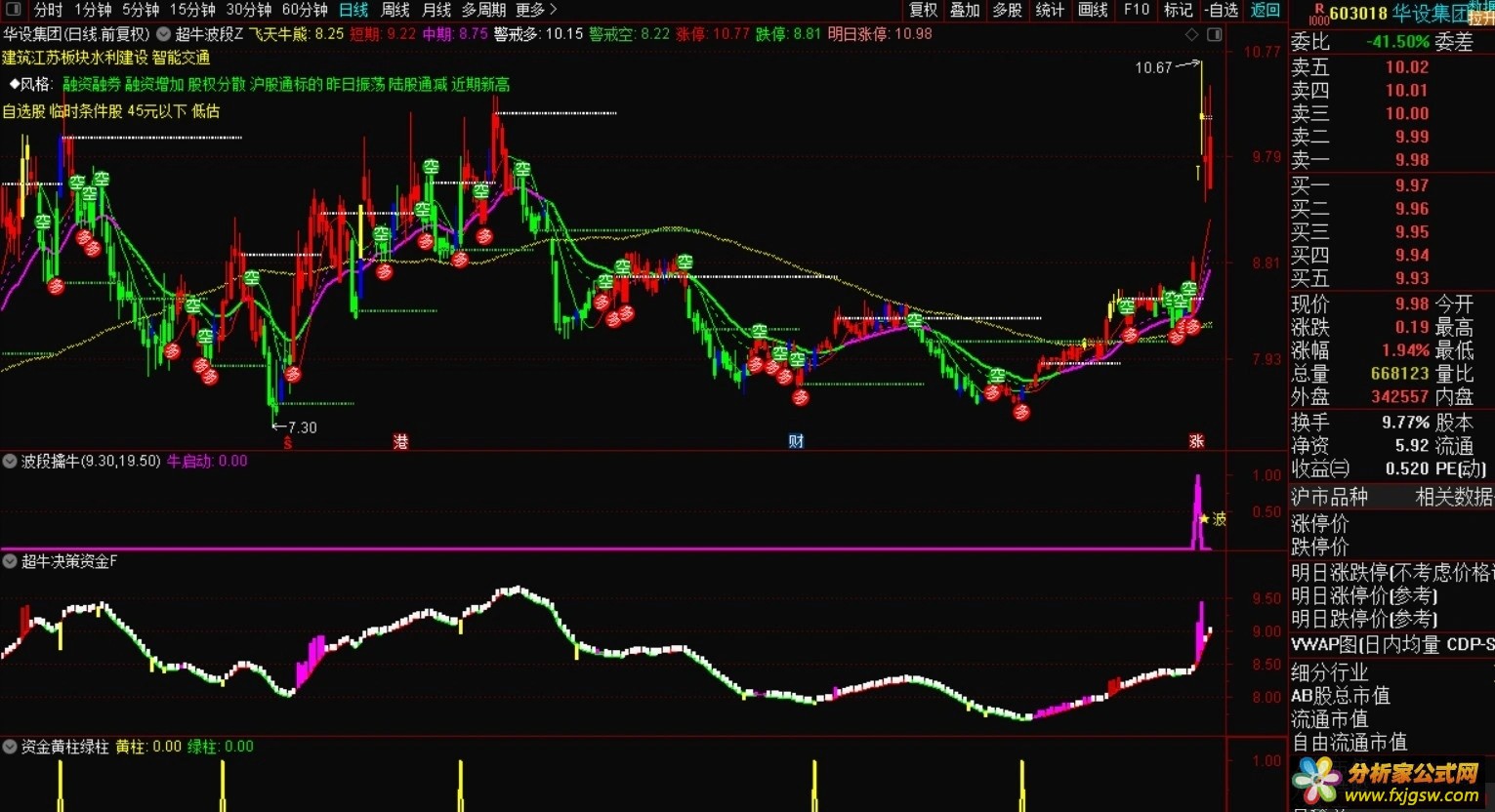Click the red S marker on date axis
The image size is (1495, 812).
287,443
